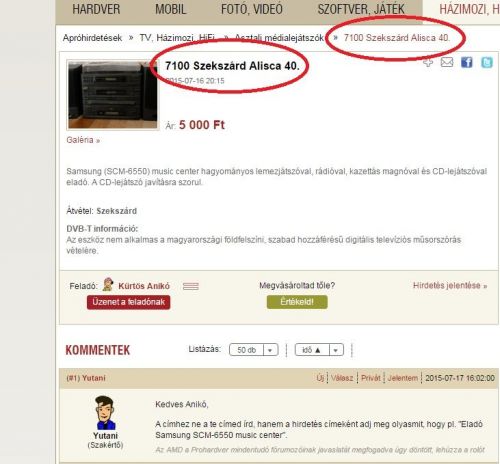
Task: Open the FOTÓ, VIDEÓ tab
Action: coord(252,9)
